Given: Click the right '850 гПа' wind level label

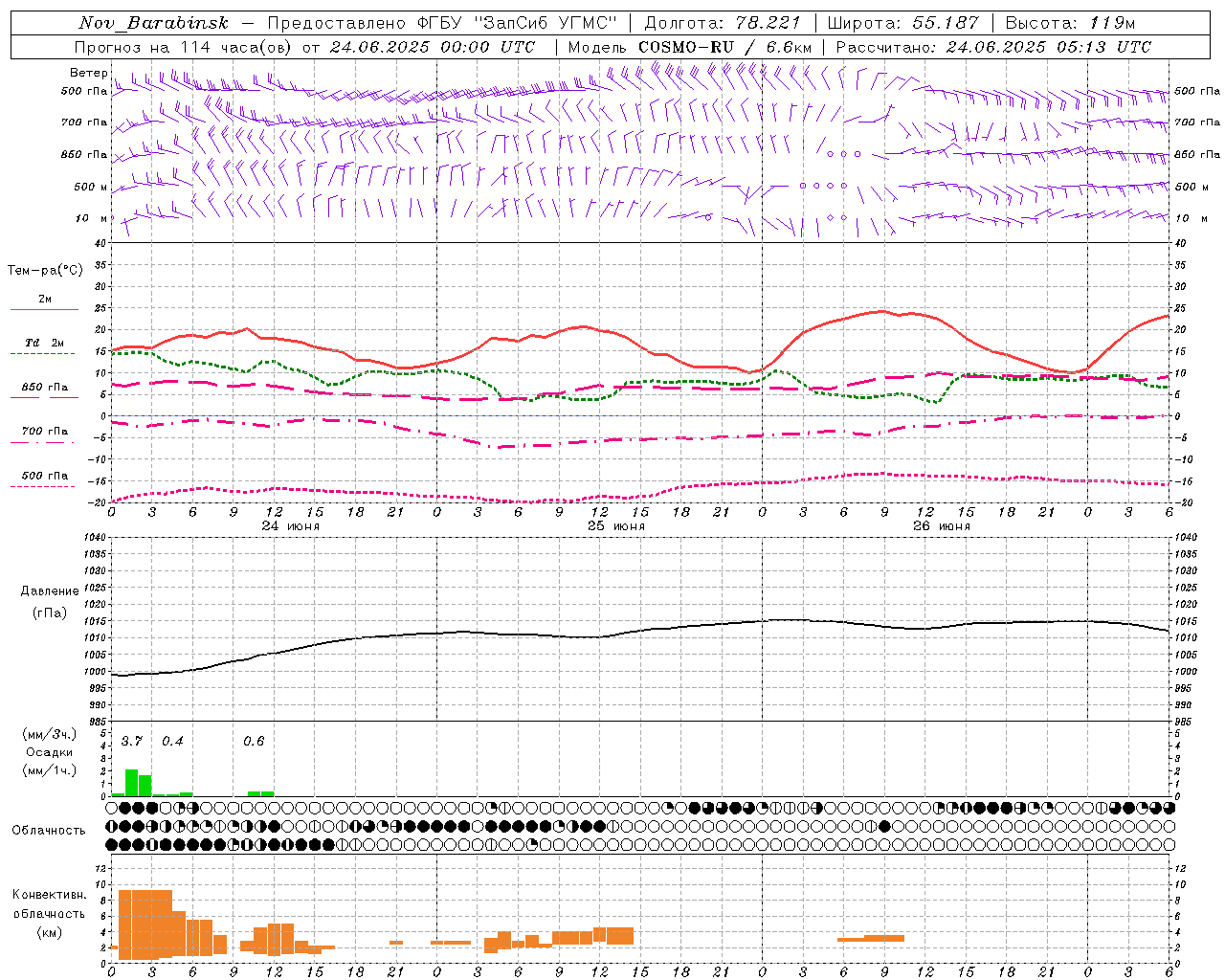Looking at the screenshot, I should 1197,154.
